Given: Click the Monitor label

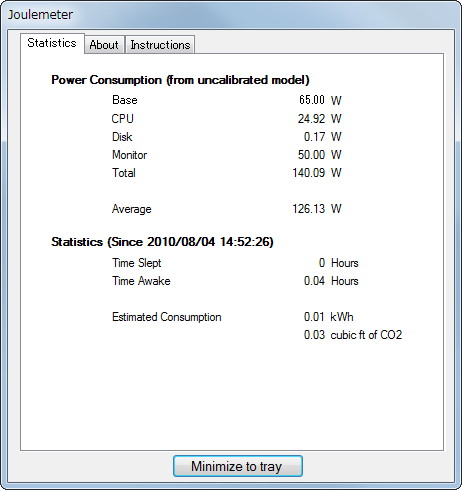Looking at the screenshot, I should click(129, 155).
